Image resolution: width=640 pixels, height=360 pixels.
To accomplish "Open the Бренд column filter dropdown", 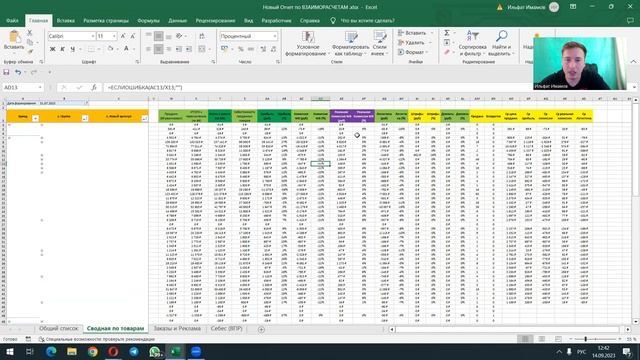I will pos(35,118).
